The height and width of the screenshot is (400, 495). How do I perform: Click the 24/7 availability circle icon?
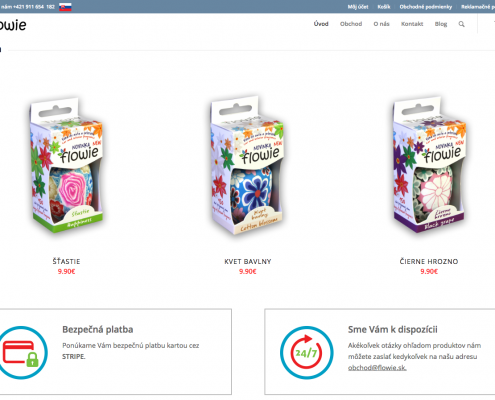coord(306,353)
